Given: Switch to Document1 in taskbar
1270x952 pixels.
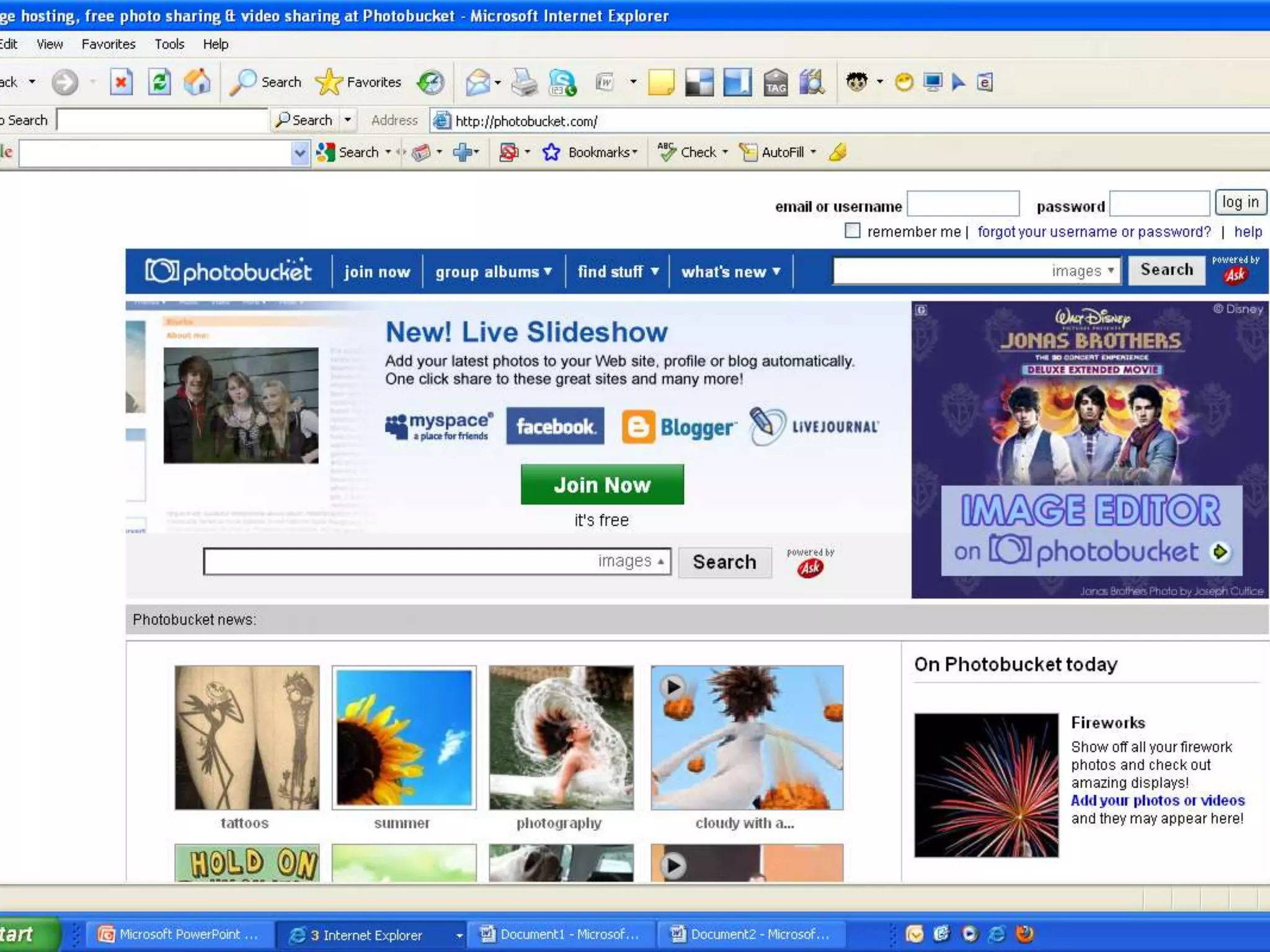Looking at the screenshot, I should click(x=562, y=934).
